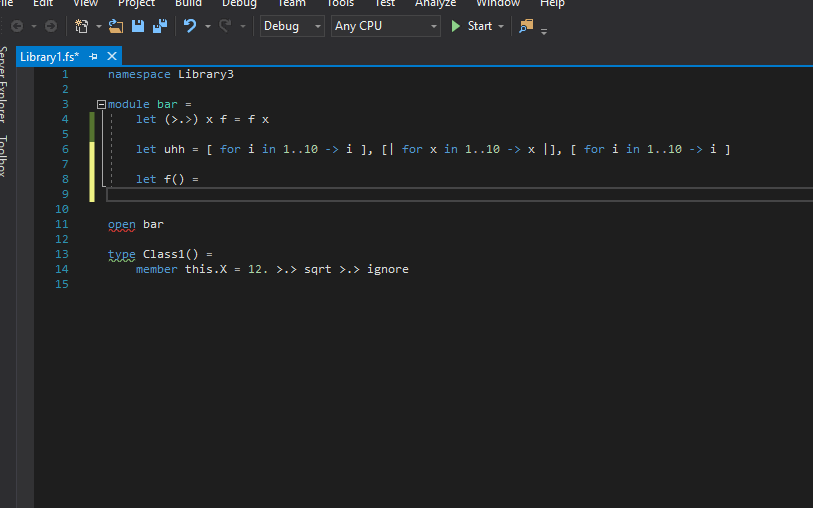Click the 'Class1()' text on line 13
The height and width of the screenshot is (508, 813).
point(171,254)
